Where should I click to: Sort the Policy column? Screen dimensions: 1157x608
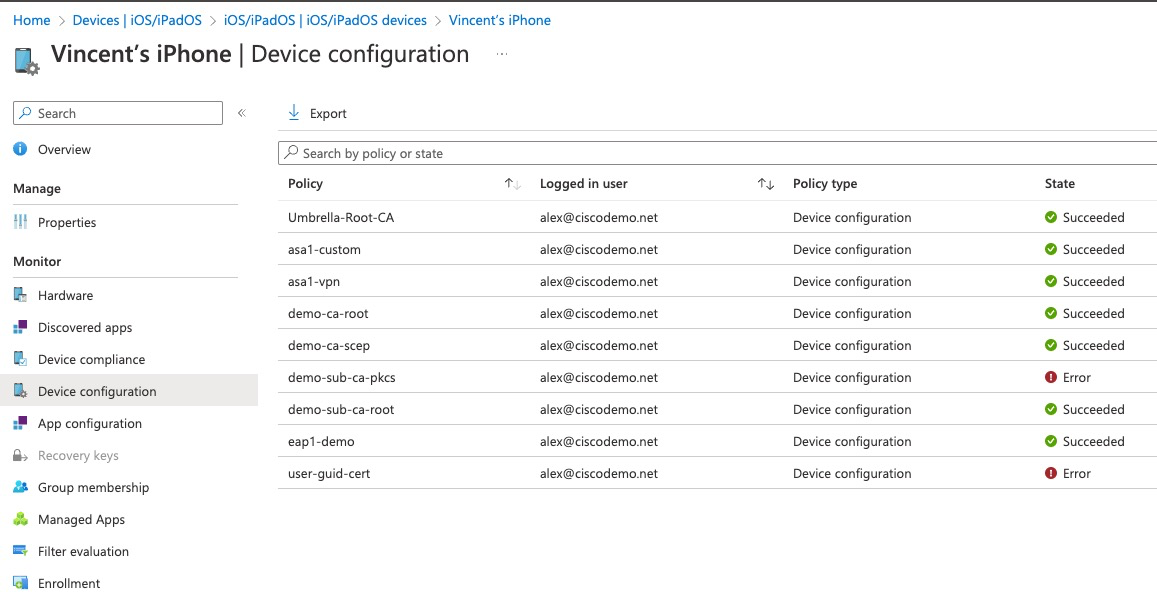(x=511, y=184)
